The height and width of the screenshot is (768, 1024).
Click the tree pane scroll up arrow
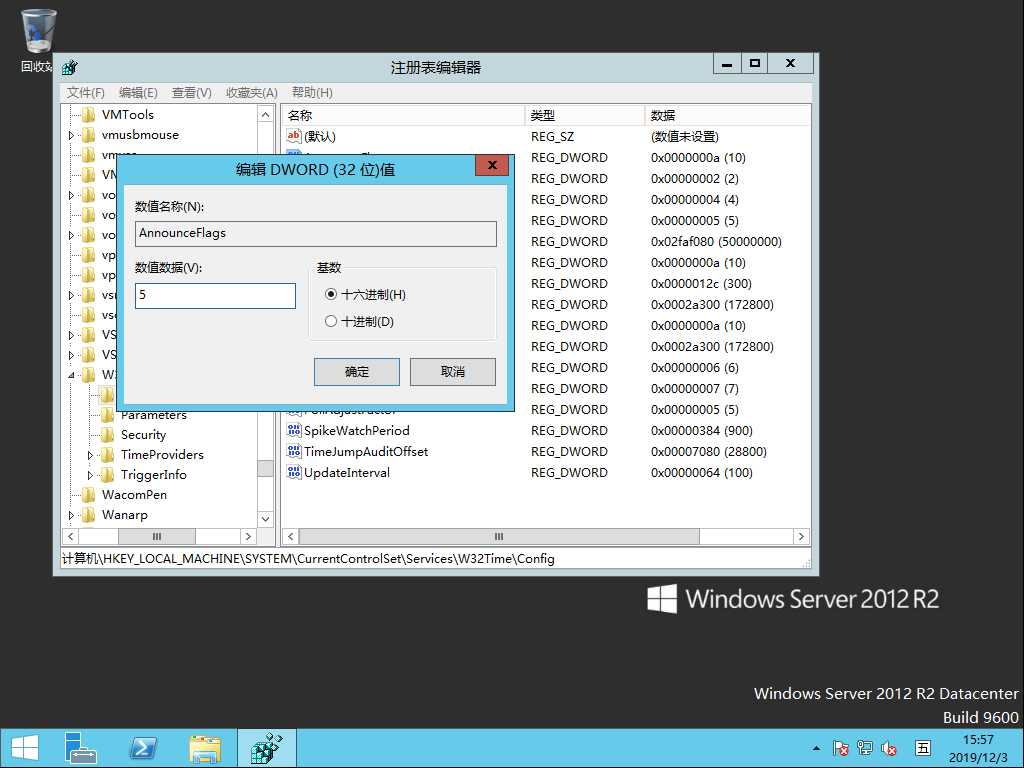265,115
